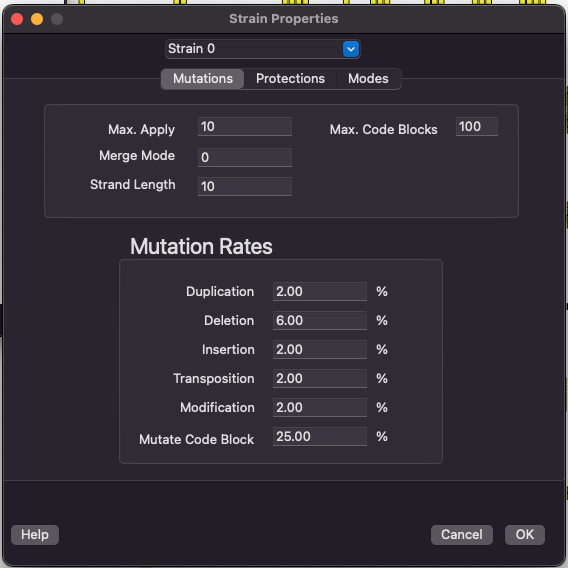Open the Strain 0 dropdown
Screen dimensions: 568x568
coord(262,49)
